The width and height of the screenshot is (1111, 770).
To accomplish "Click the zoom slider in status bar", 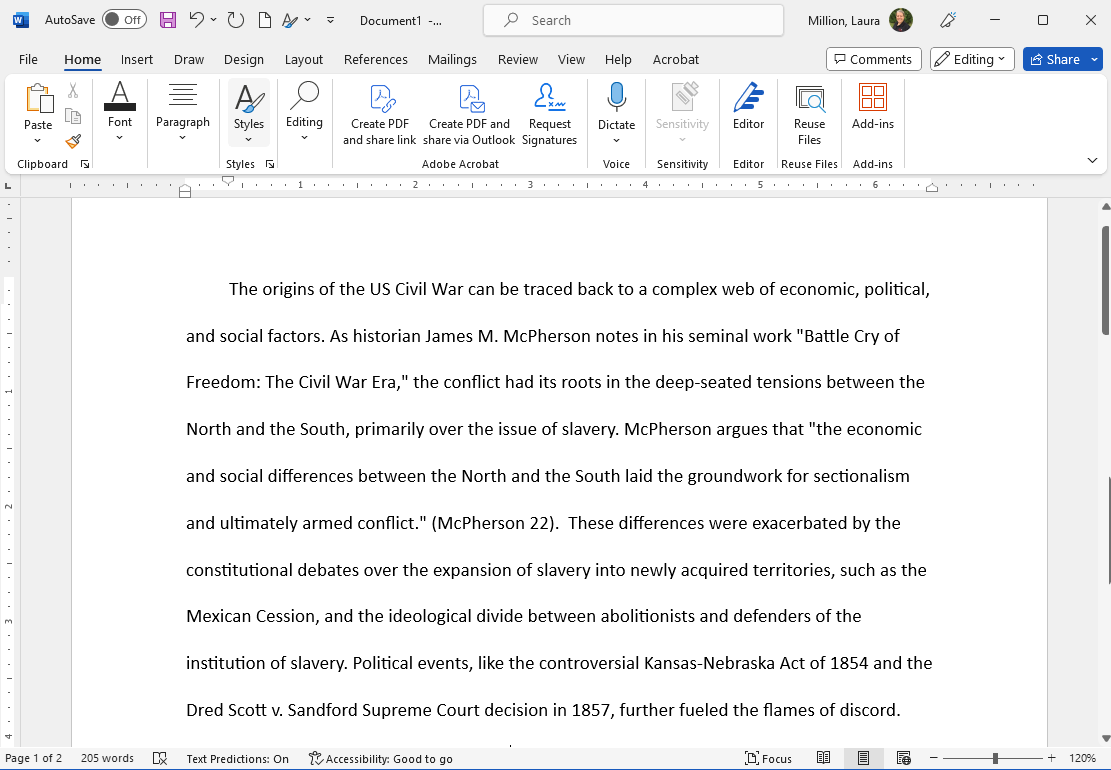I will pyautogui.click(x=994, y=758).
